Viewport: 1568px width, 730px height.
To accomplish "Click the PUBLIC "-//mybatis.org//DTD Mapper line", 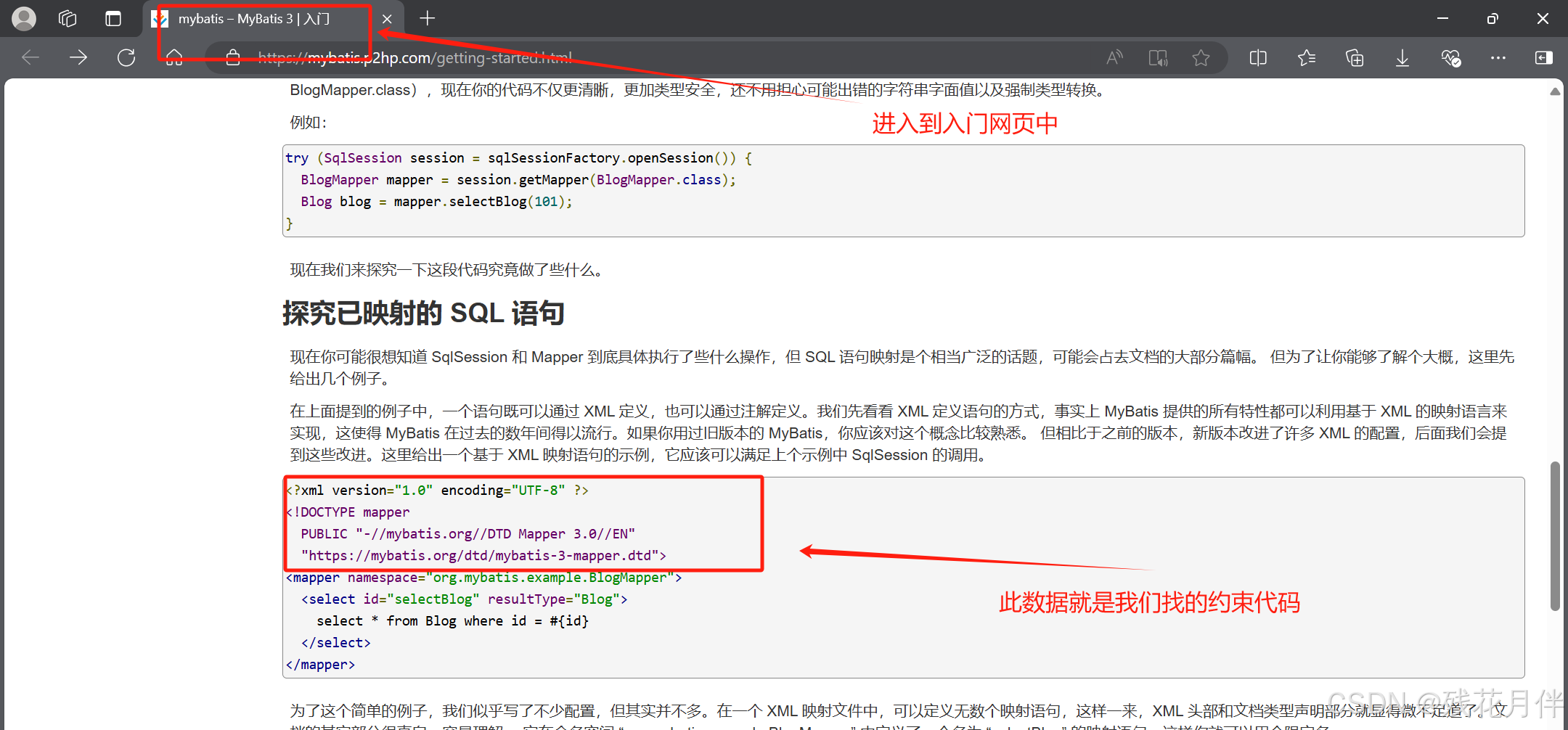I will pos(468,534).
